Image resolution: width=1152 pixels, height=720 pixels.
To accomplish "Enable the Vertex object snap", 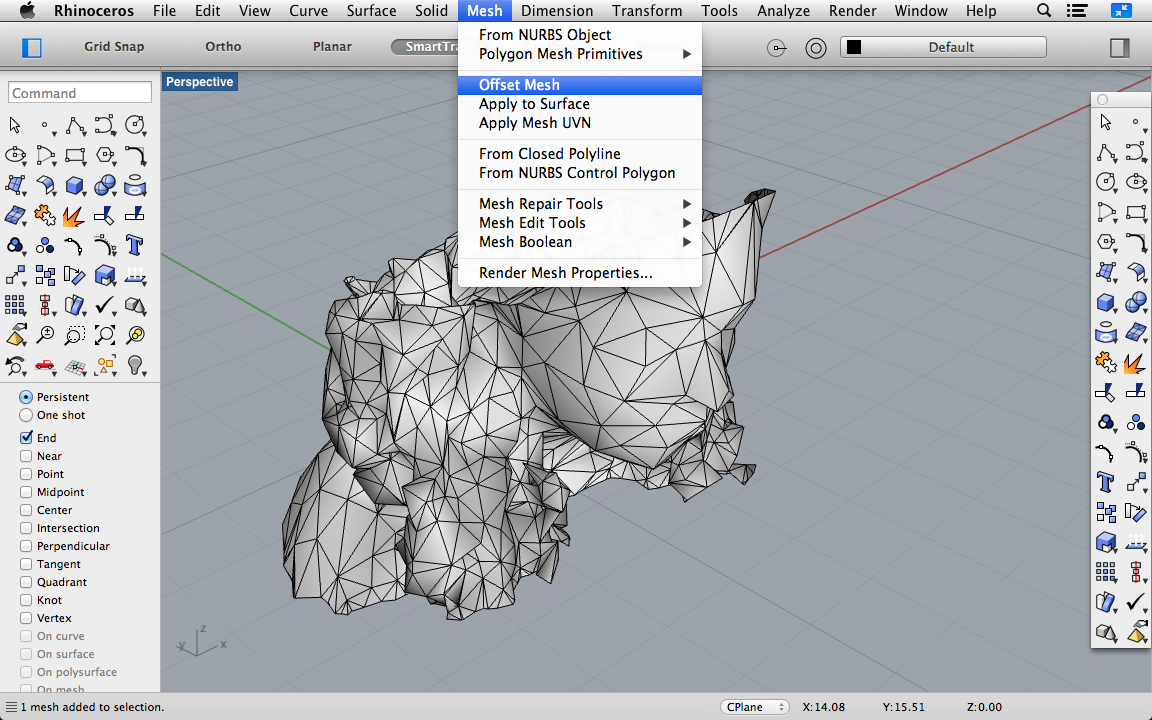I will [x=26, y=618].
